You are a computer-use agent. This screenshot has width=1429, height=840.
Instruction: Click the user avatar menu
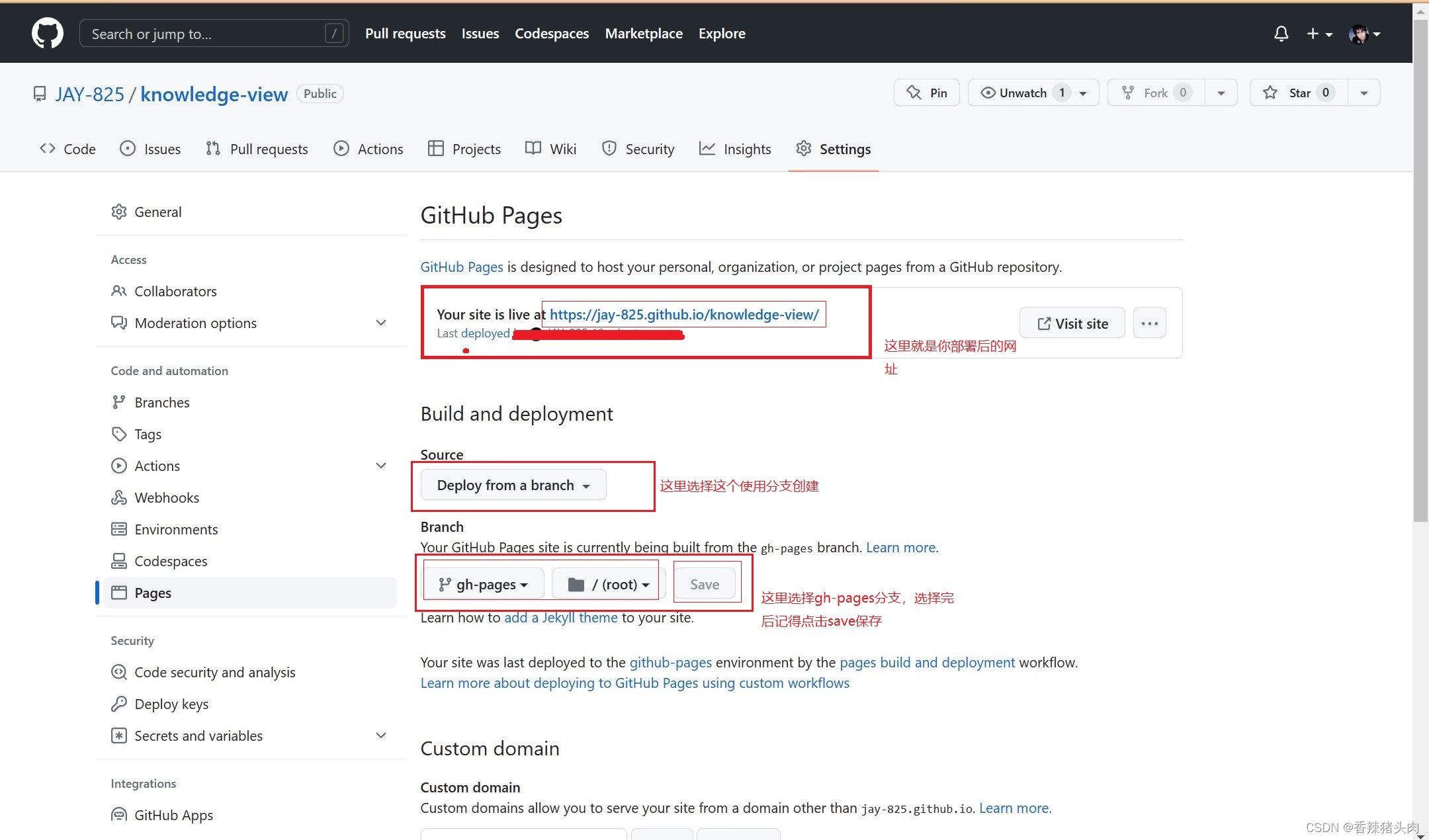[x=1364, y=34]
